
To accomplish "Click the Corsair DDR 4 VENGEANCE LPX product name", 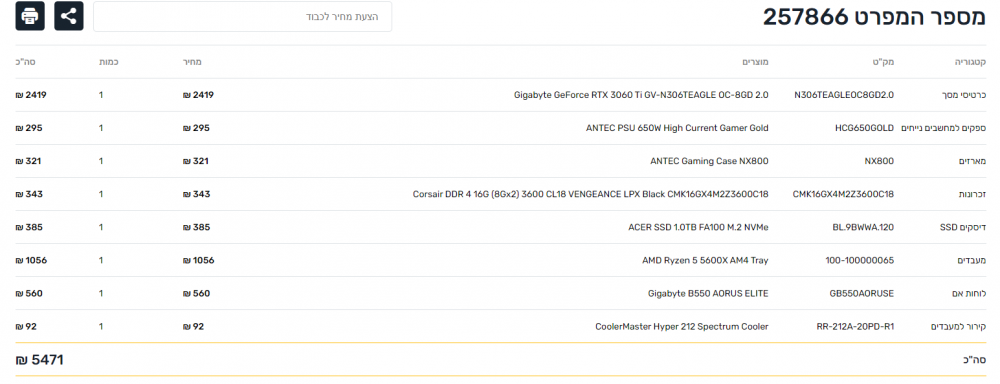I will point(591,194).
